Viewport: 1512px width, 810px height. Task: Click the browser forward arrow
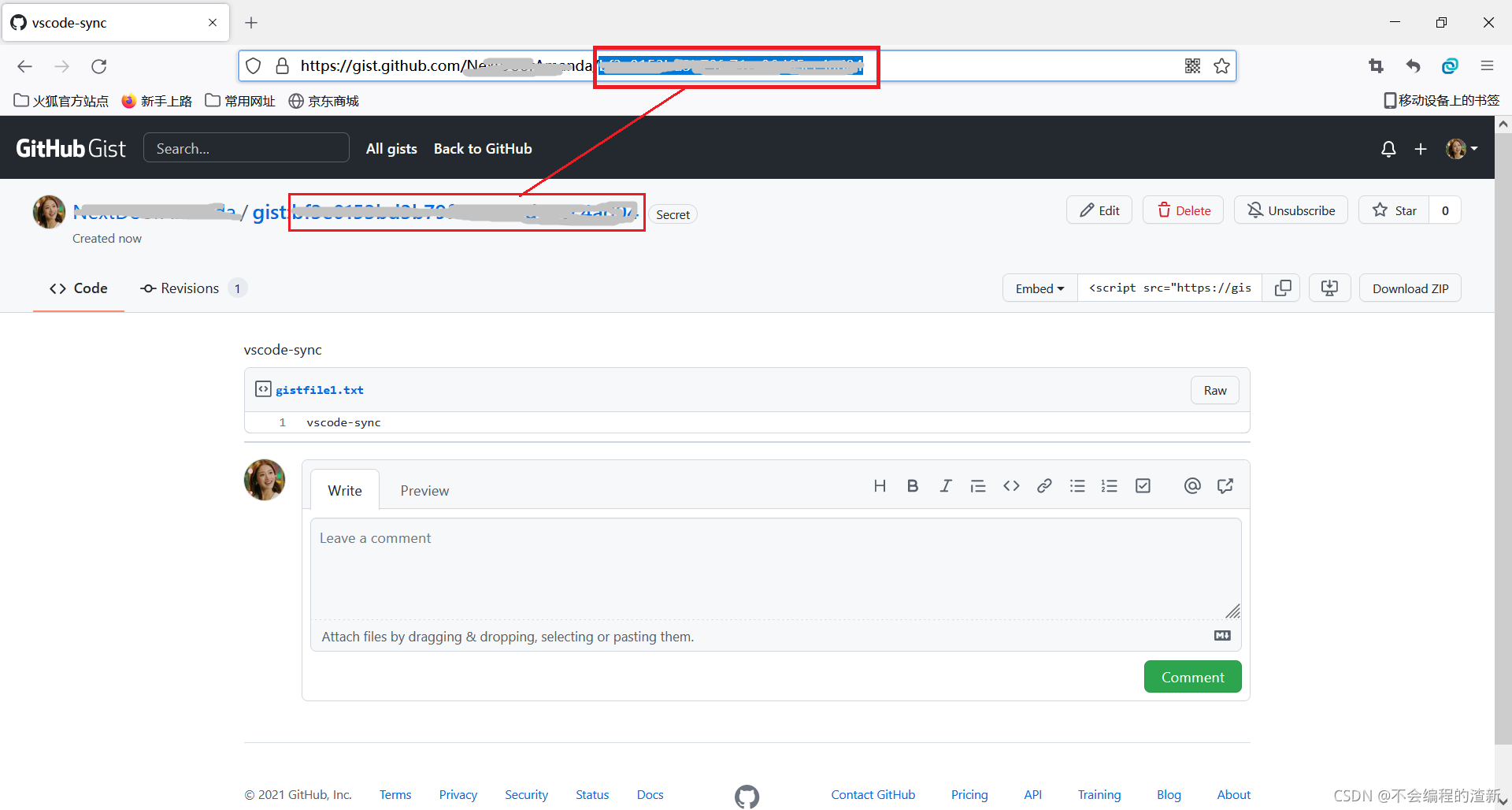[62, 66]
